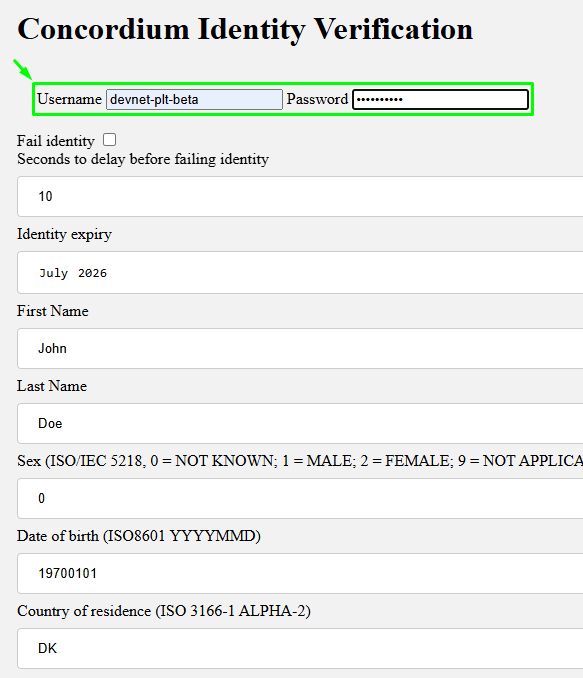Select the Sex field showing 0
Image resolution: width=583 pixels, height=678 pixels.
pos(300,498)
